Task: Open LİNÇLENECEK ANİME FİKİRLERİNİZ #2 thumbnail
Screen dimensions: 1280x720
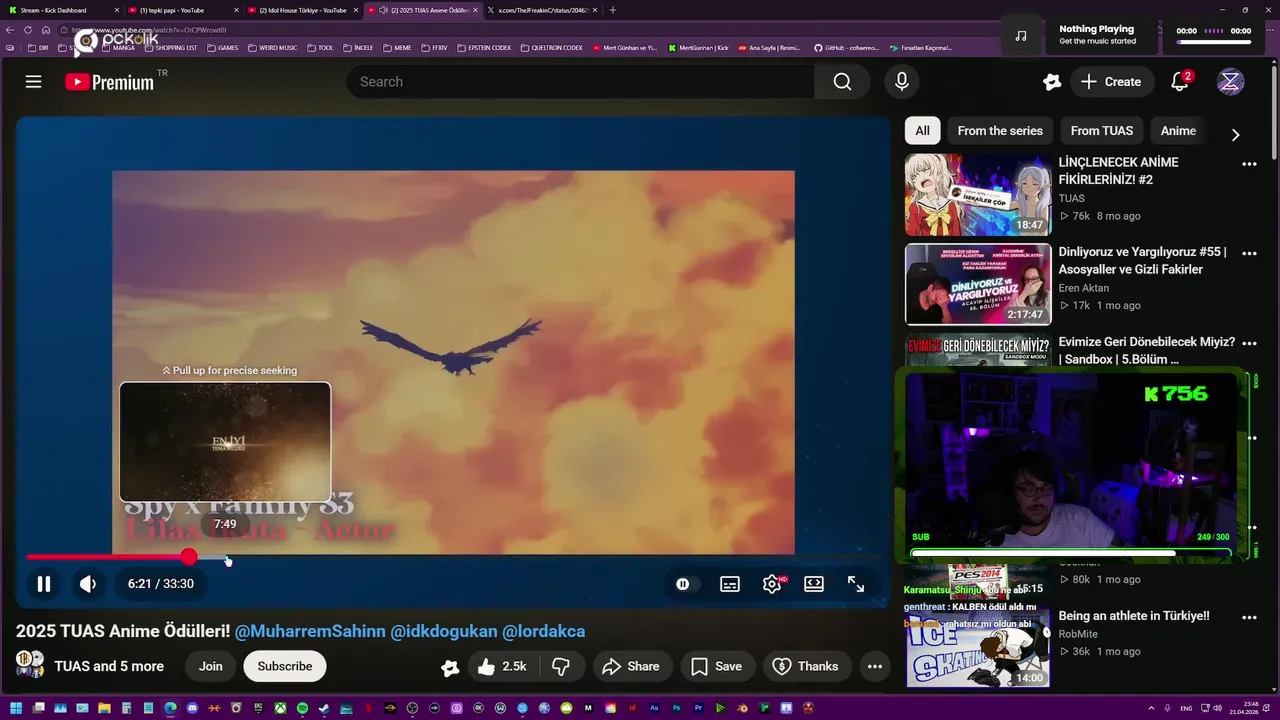Action: (978, 195)
